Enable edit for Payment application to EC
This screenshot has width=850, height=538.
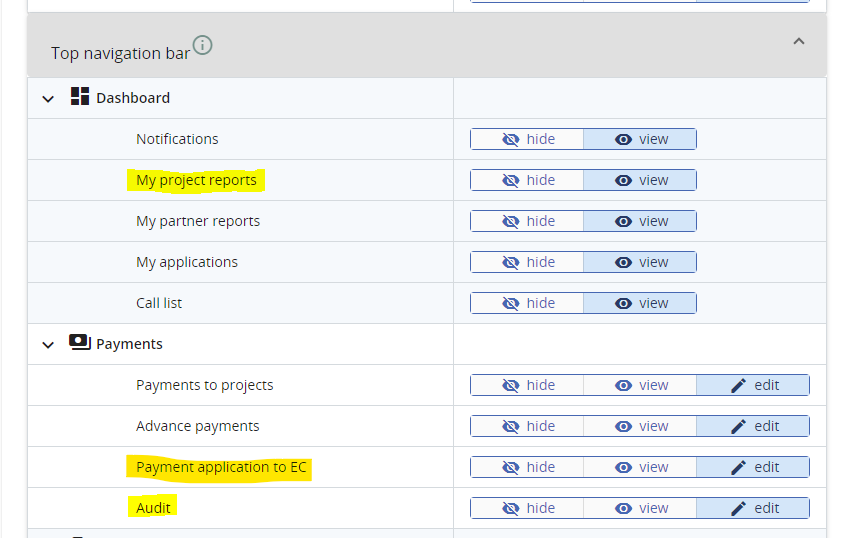(753, 467)
